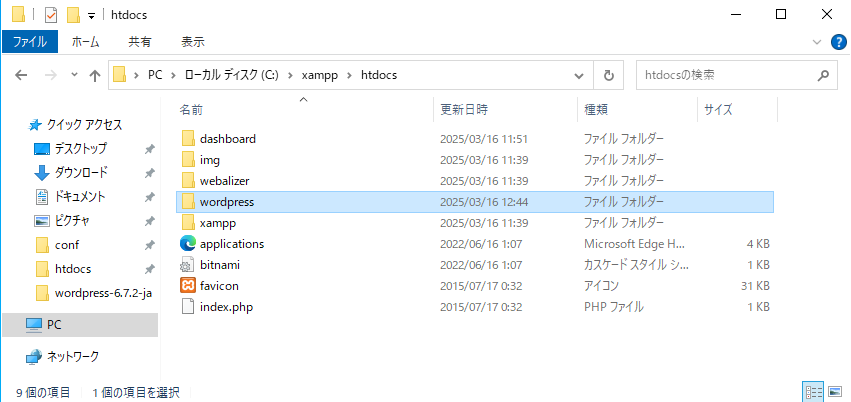The width and height of the screenshot is (851, 402).
Task: Refresh the htdocs folder view
Action: 608,74
